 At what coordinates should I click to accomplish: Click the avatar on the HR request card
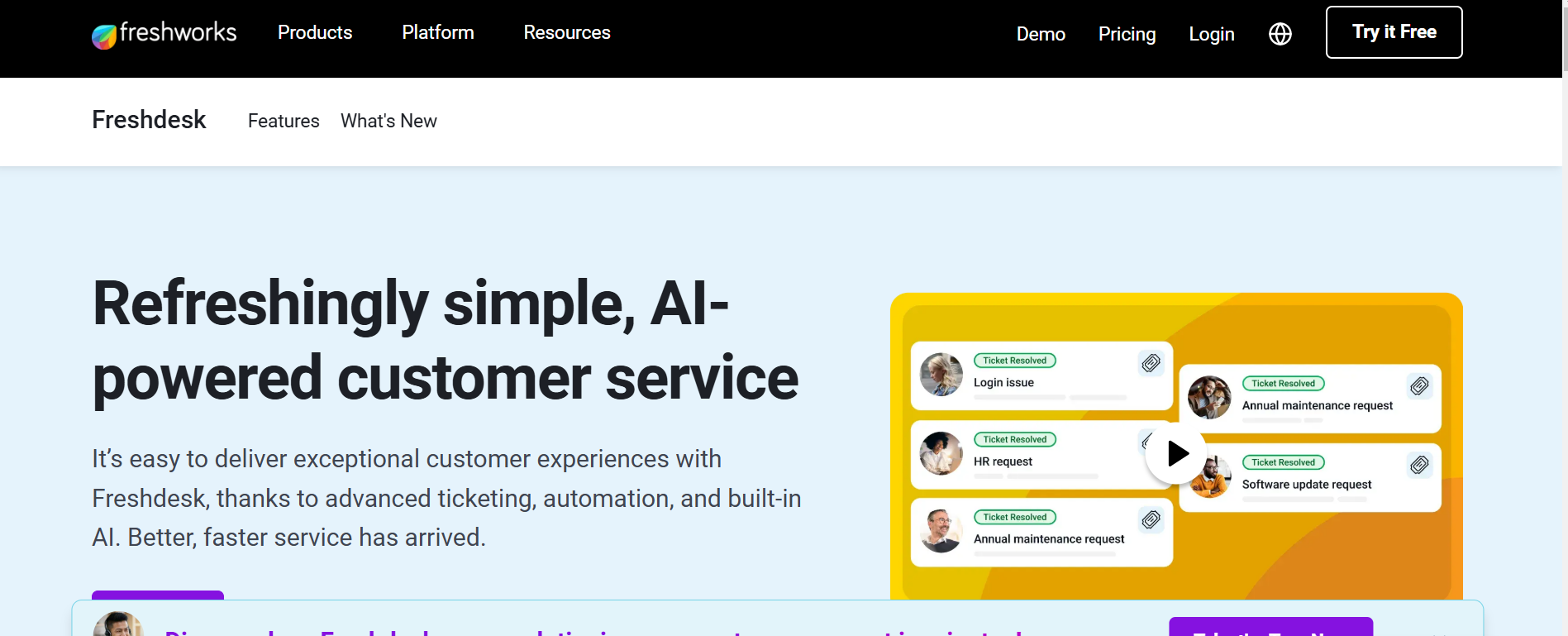[x=941, y=453]
